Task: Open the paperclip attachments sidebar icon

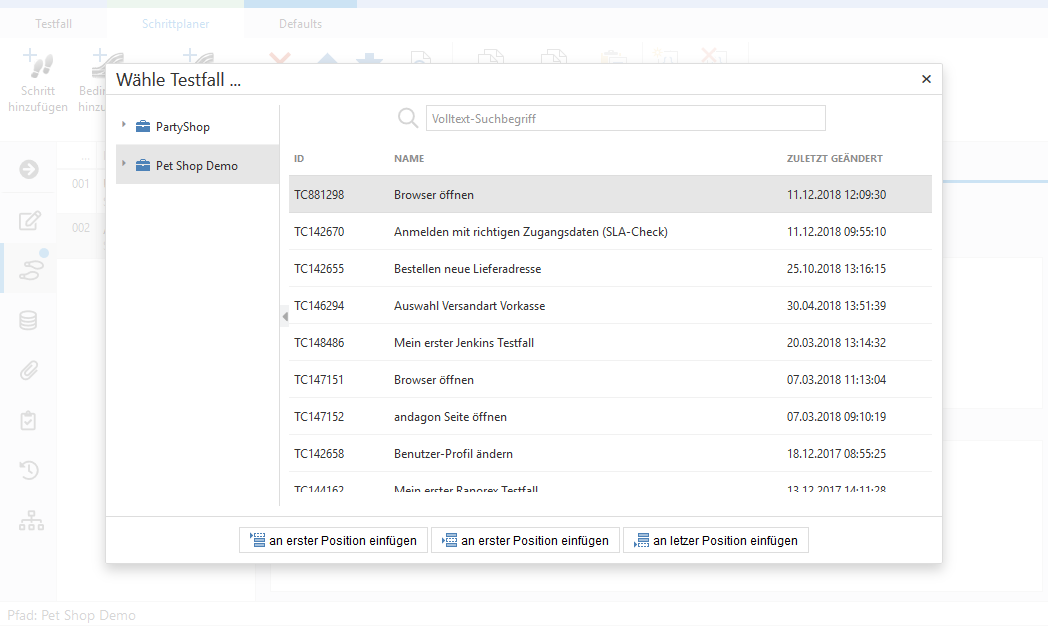Action: [x=30, y=371]
